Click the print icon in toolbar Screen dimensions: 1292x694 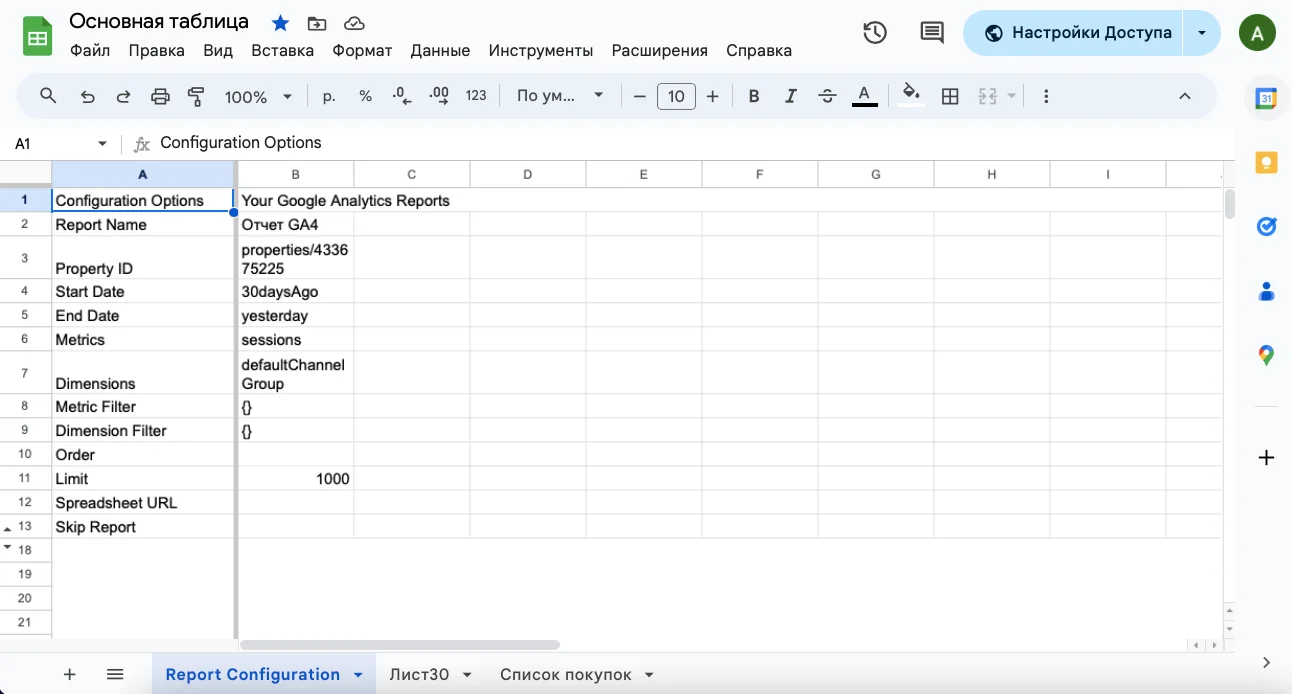click(160, 96)
